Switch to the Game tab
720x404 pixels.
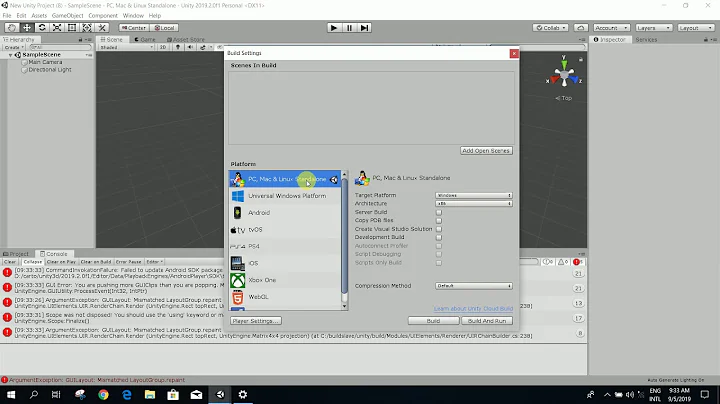(x=145, y=39)
